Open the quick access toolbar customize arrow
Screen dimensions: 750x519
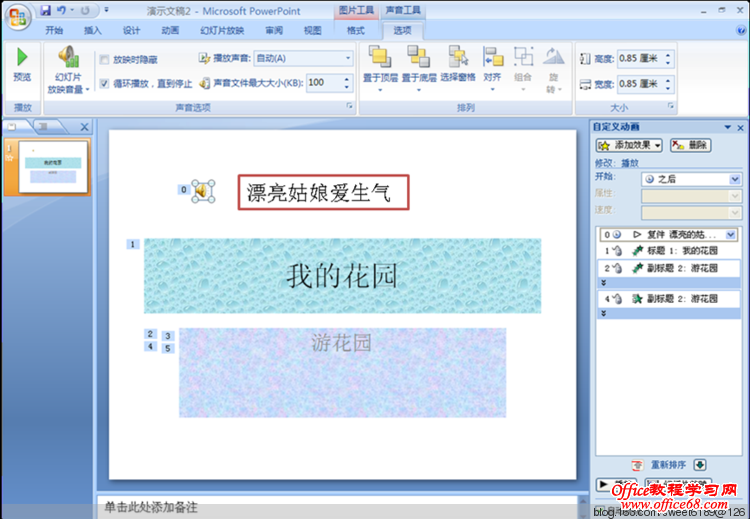click(x=106, y=10)
